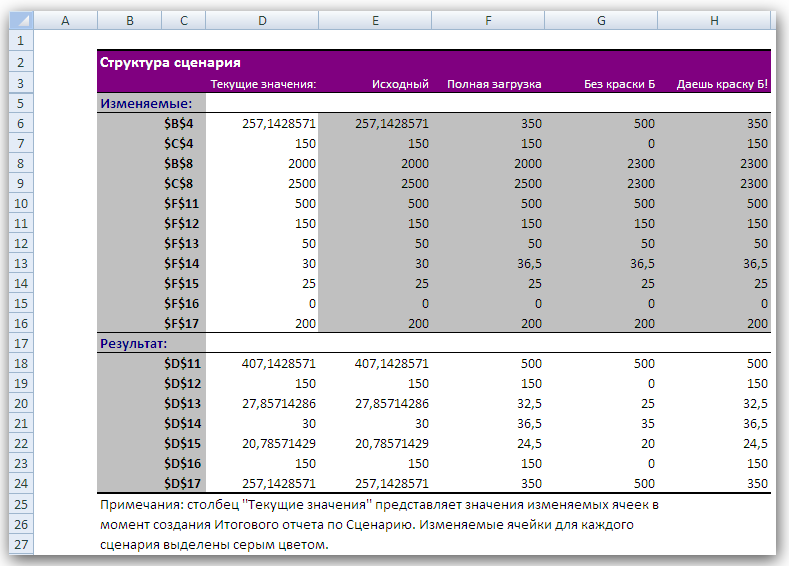Click the 'Текущие значения:' header cell
Viewport: 789px width, 566px height.
click(263, 84)
